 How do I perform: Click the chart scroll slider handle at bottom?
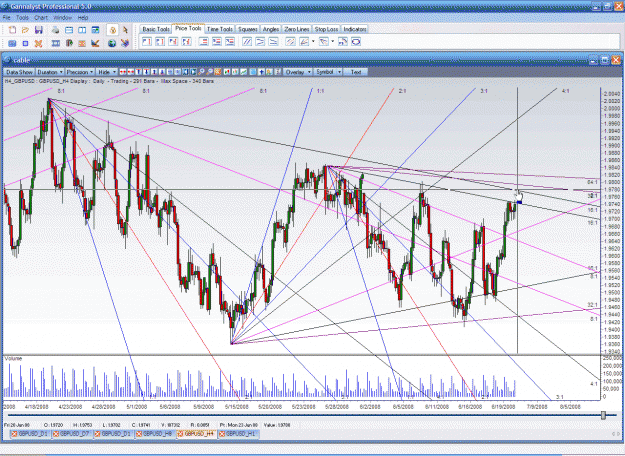tap(603, 415)
